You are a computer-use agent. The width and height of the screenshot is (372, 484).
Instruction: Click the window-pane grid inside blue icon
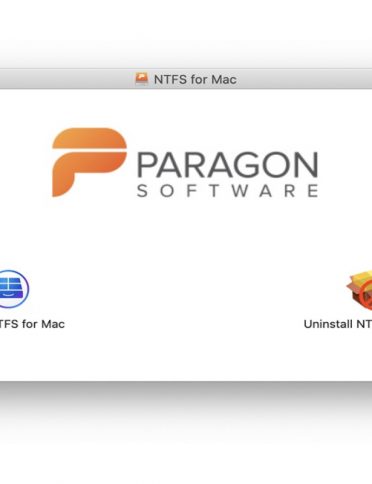pyautogui.click(x=11, y=284)
